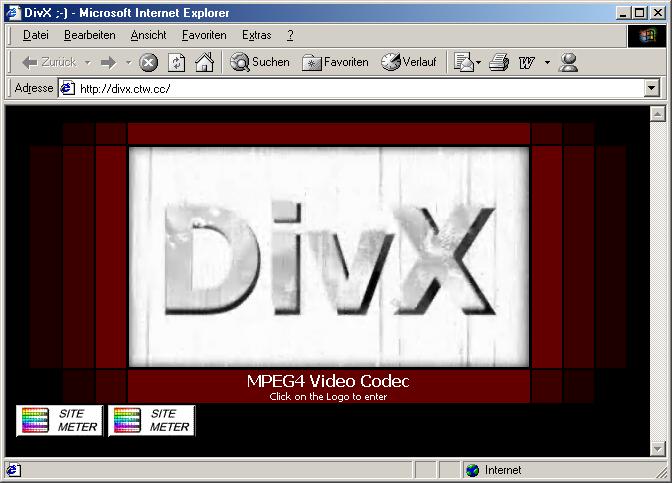Screen dimensions: 672x483
Task: Click the Mail envelope toolbar icon
Action: tap(463, 62)
